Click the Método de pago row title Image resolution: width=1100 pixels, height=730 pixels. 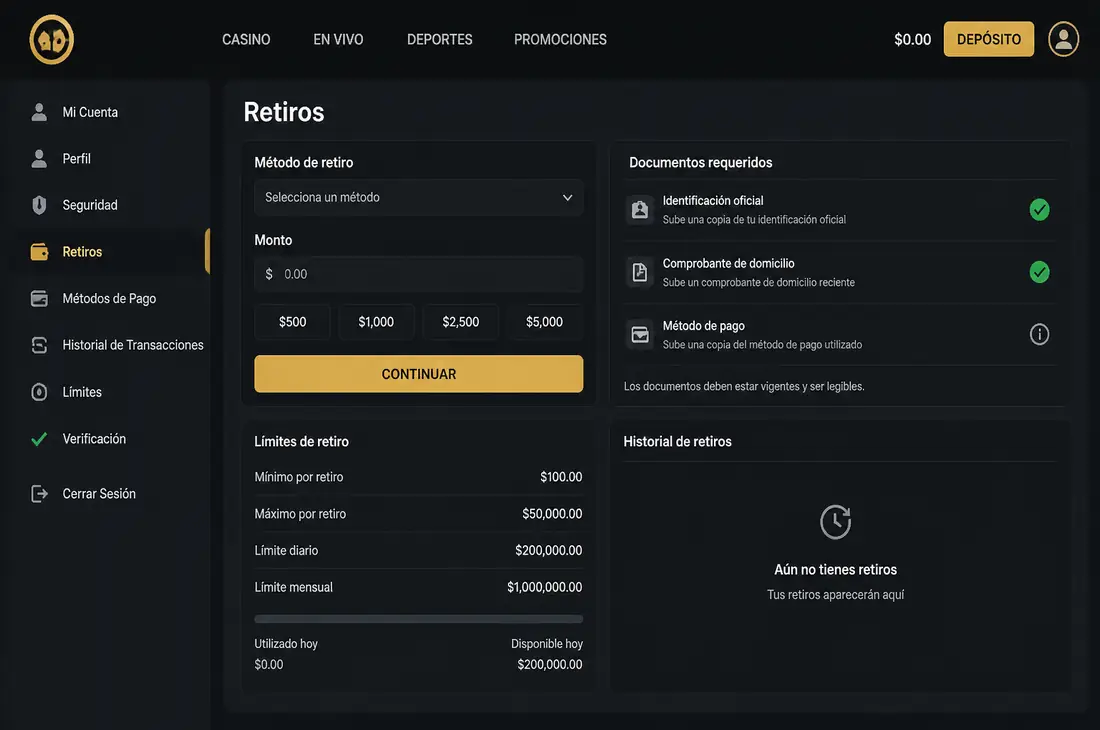coord(704,326)
